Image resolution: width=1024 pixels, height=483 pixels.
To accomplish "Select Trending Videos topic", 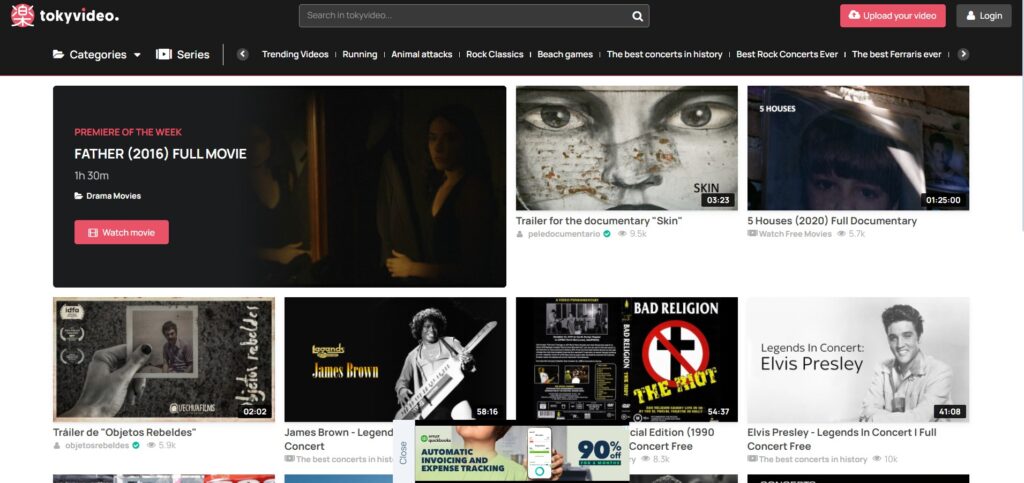I will tap(295, 54).
